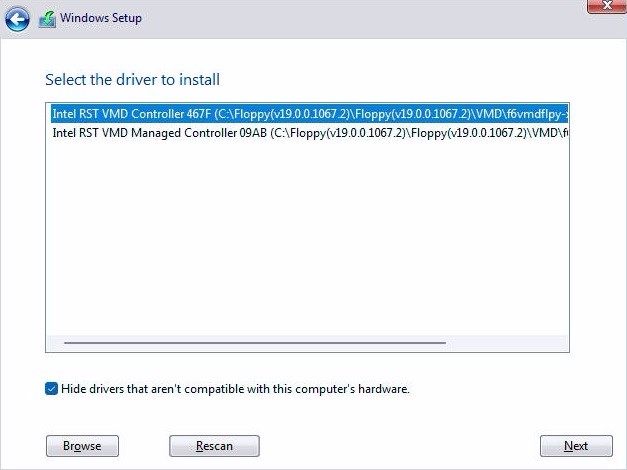Screen dimensions: 627x470
Task: Click the 'Windows Setup' title text
Action: coord(101,18)
